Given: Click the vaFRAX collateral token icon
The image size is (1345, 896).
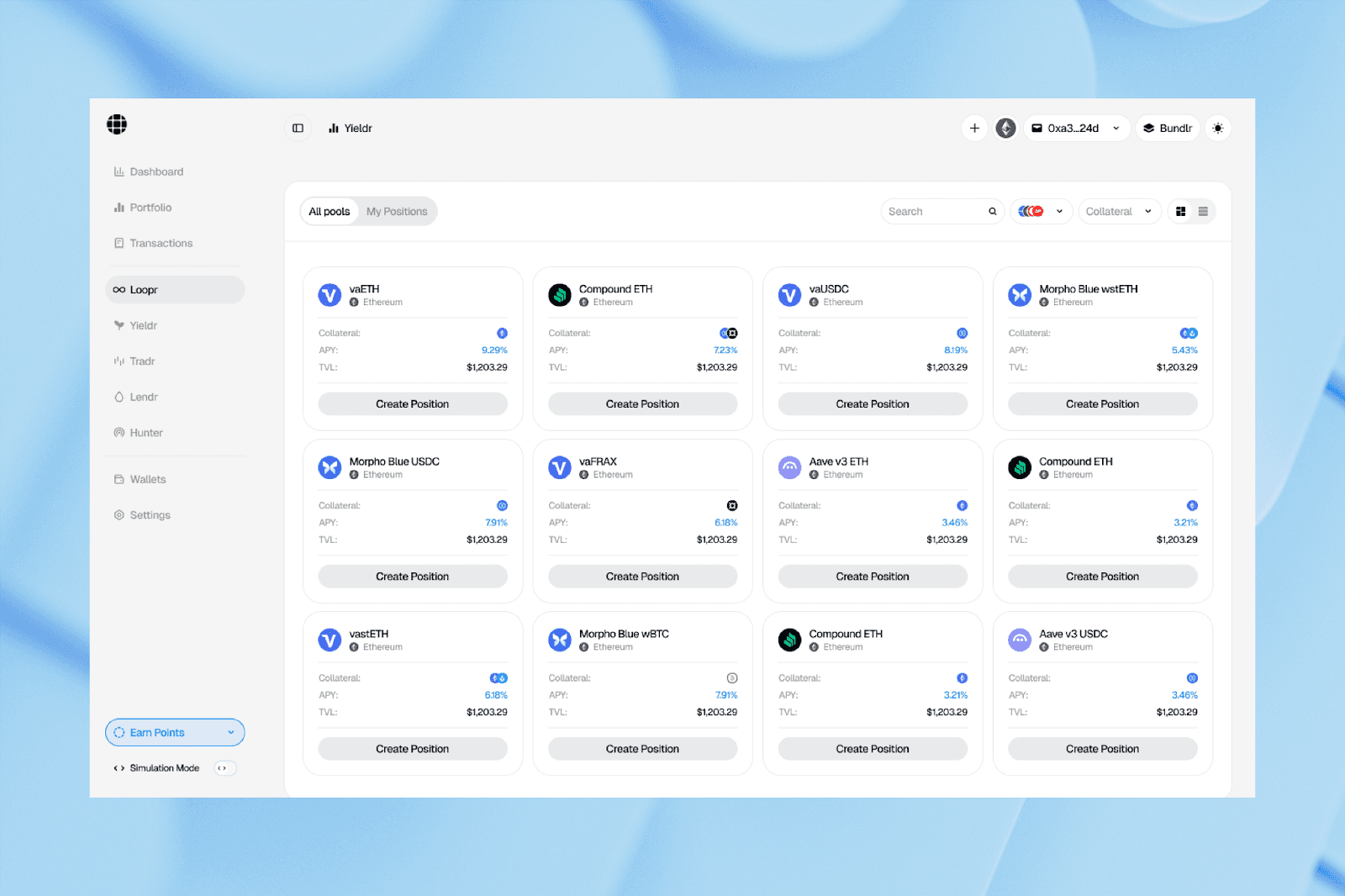Looking at the screenshot, I should [732, 506].
